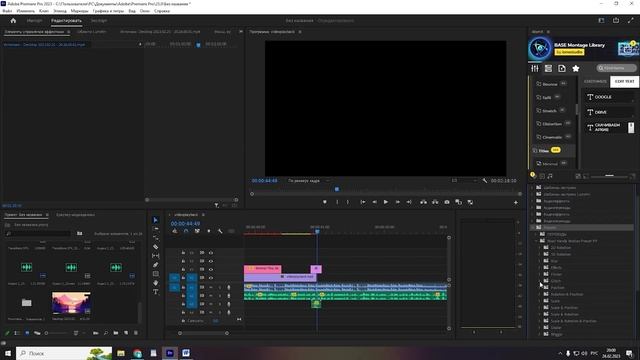Click the GOOGLE text layer entry
The width and height of the screenshot is (640, 360).
[x=609, y=97]
